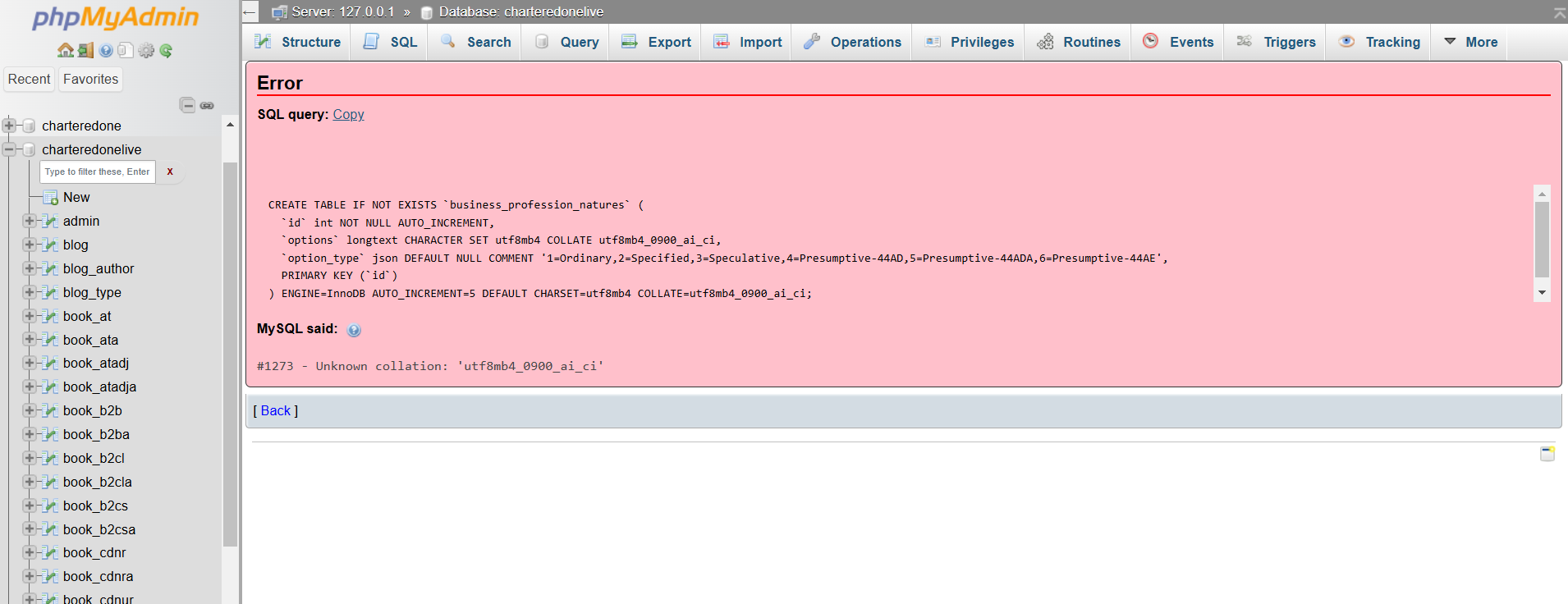Open the More dropdown menu
Image resolution: width=1568 pixels, height=604 pixels.
click(x=1470, y=42)
